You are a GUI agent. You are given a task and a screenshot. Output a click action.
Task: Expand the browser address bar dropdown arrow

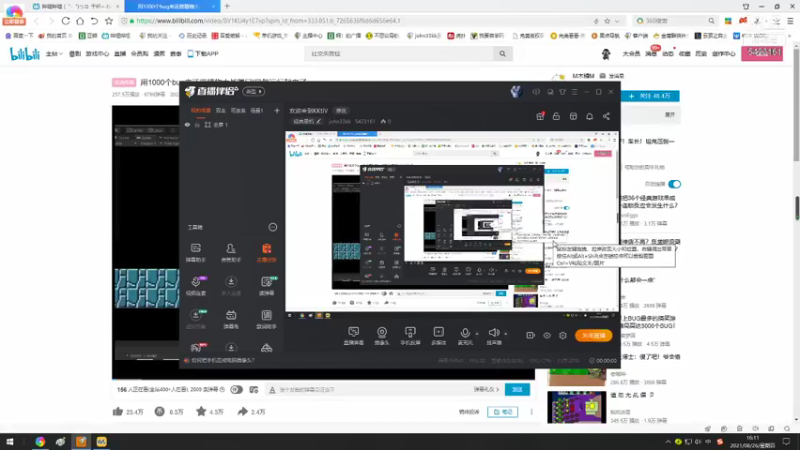[x=617, y=21]
